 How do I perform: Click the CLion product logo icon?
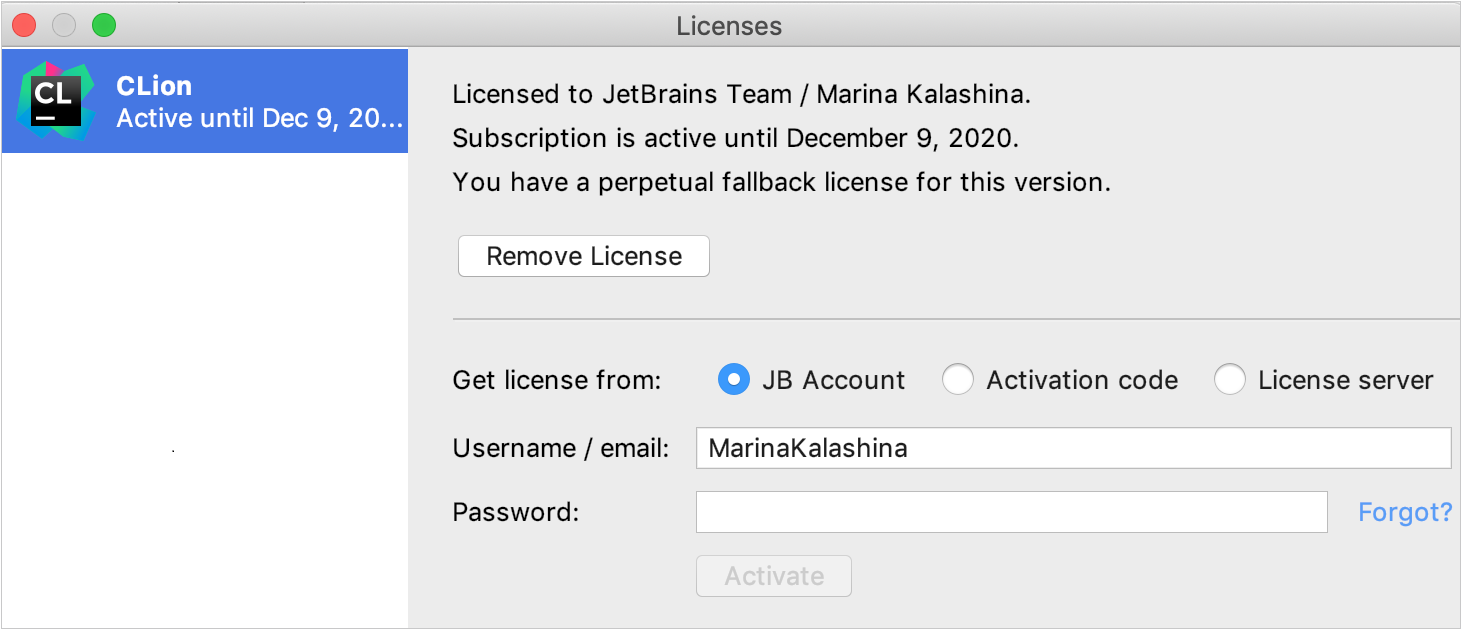(56, 101)
